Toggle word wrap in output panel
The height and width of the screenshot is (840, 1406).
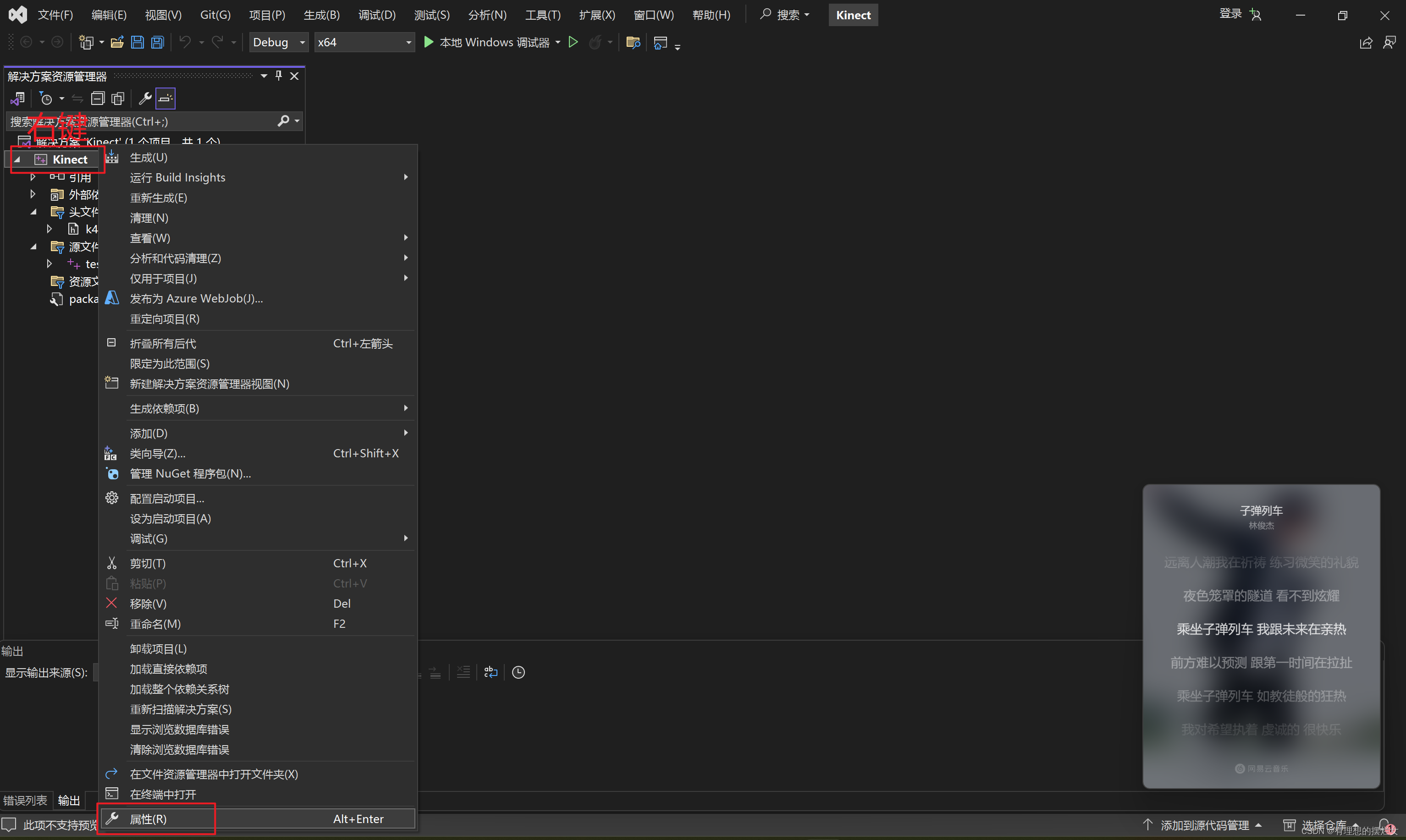click(491, 672)
